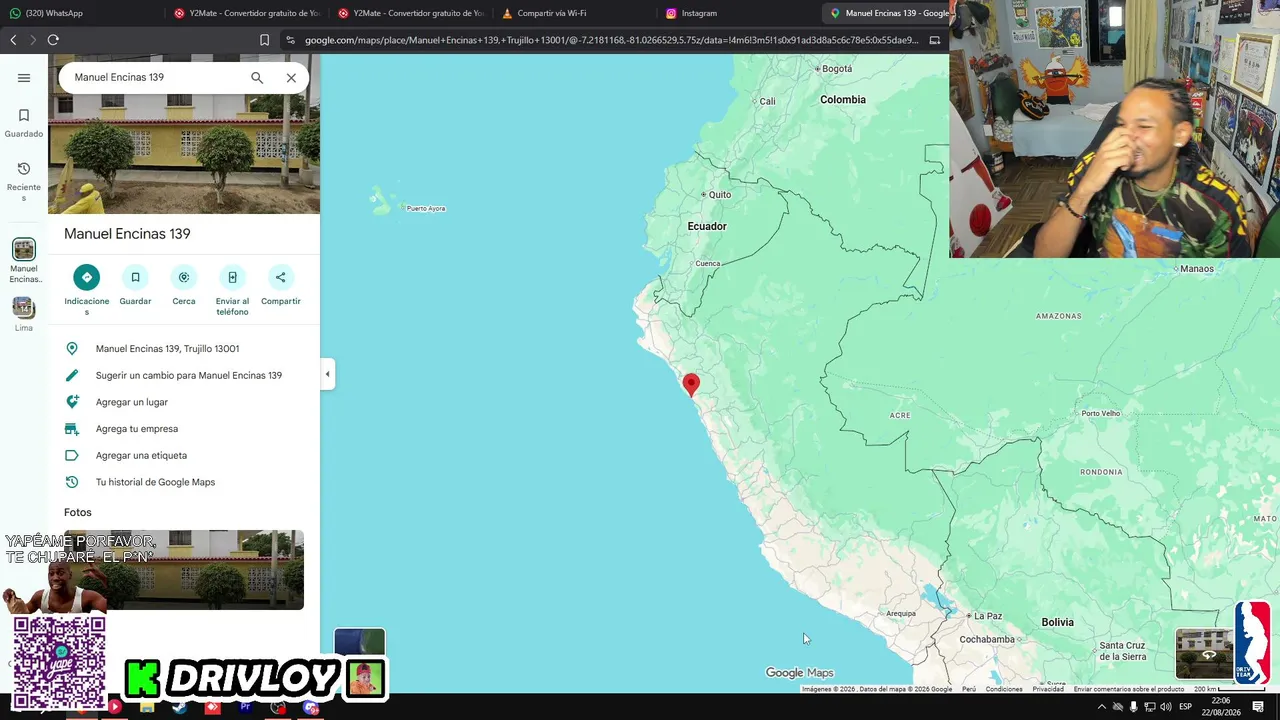
Task: Open Adobe Premiere Pro from the taskbar
Action: click(x=246, y=708)
